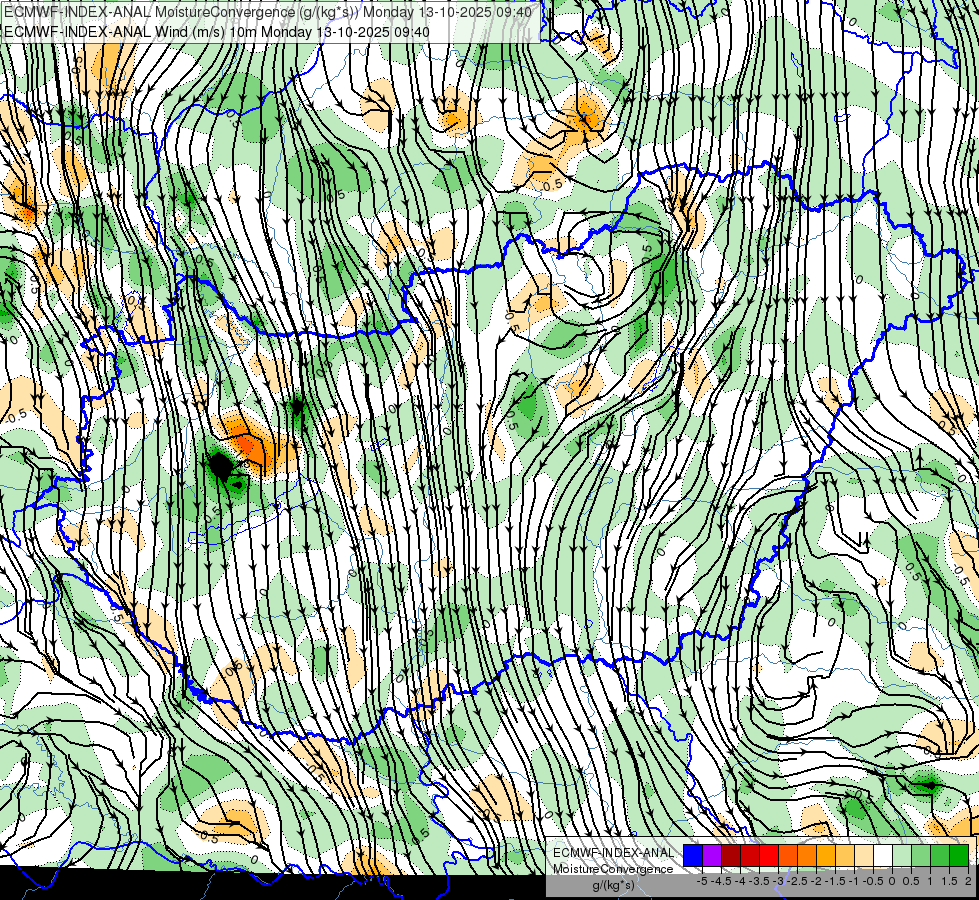Click the -4.5 legend tick label
Image resolution: width=979 pixels, height=900 pixels.
coord(721,881)
